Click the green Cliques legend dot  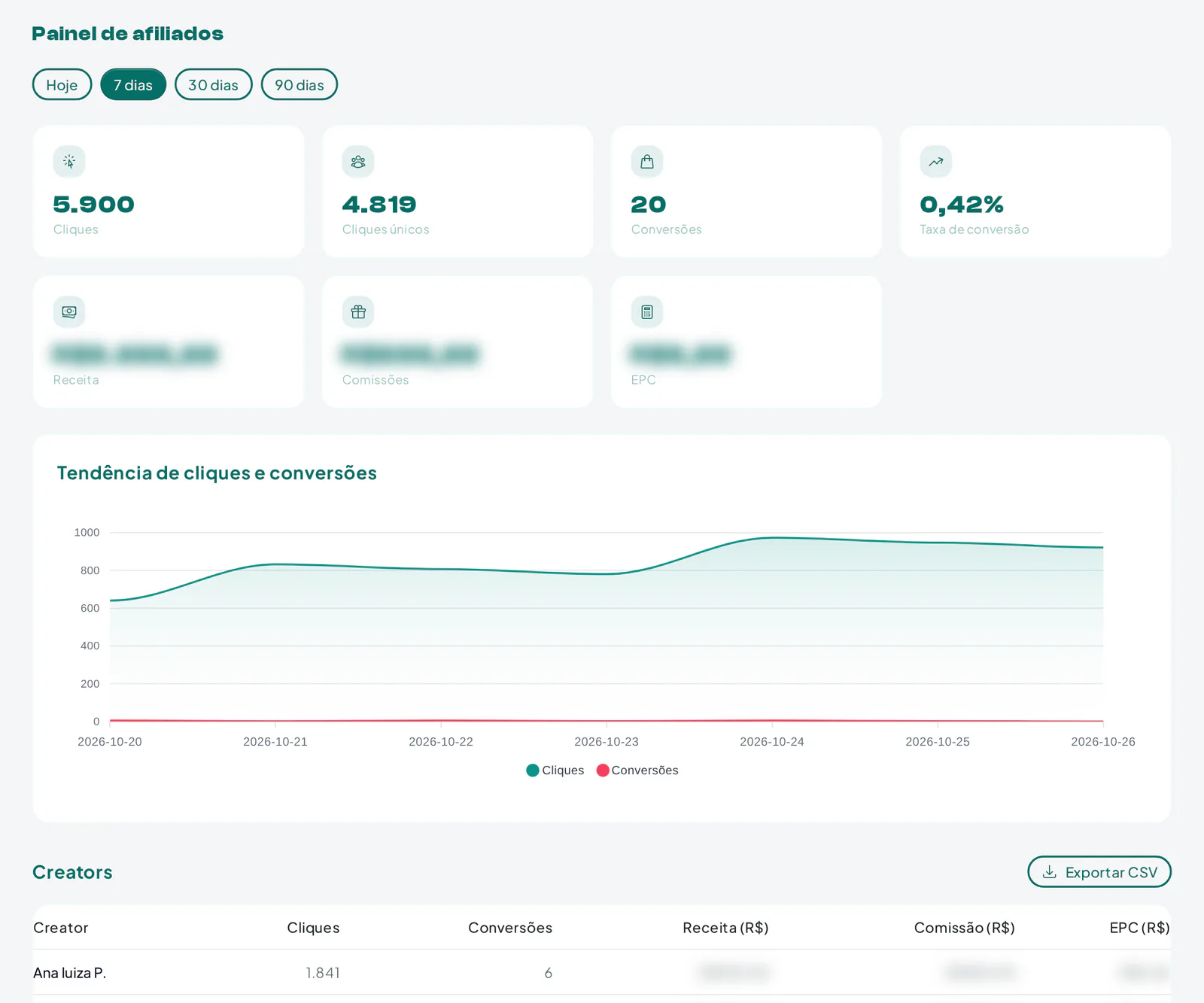(x=533, y=770)
